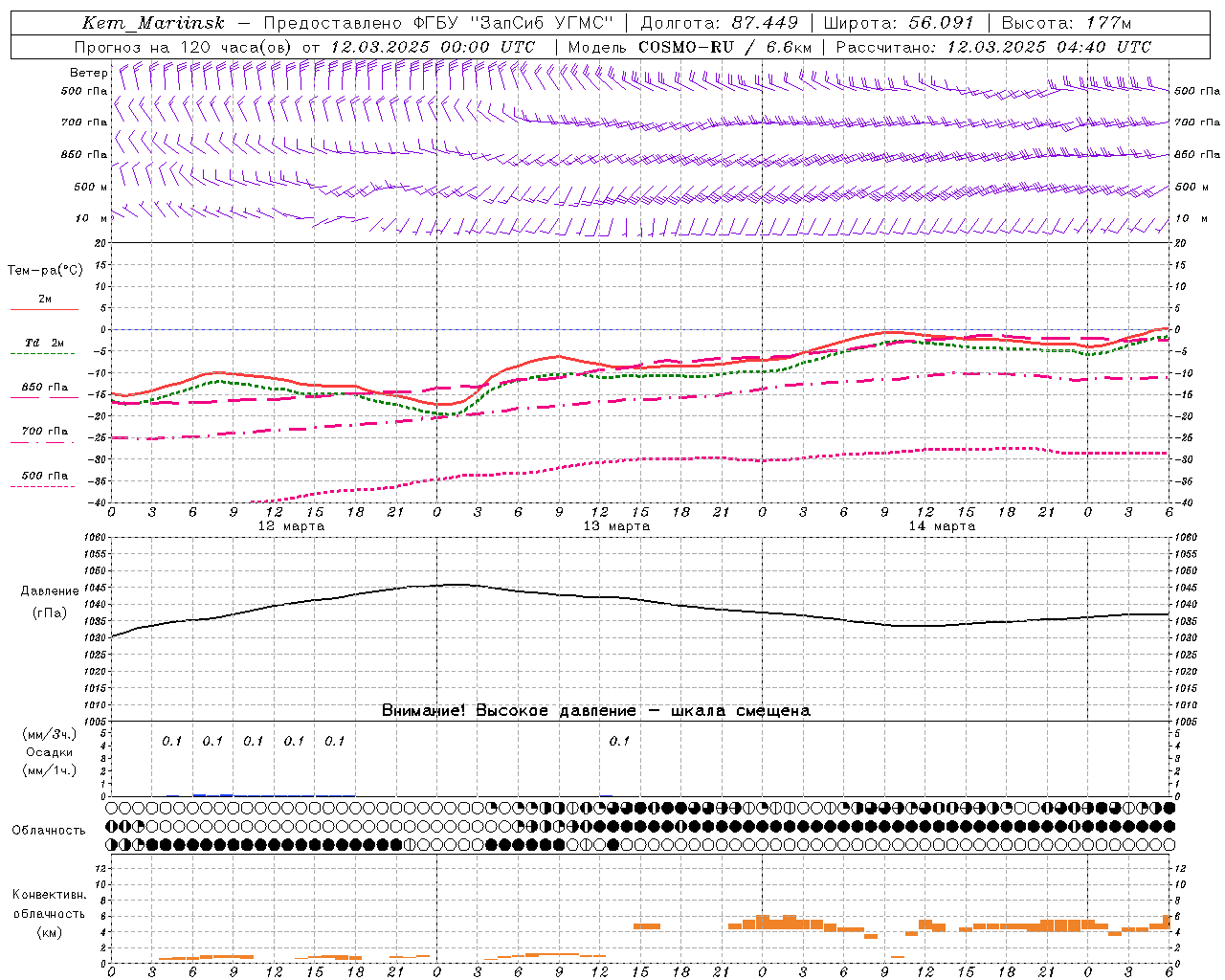Click the '(км)' unit under convective cloudiness
The image size is (1225, 980).
point(50,932)
